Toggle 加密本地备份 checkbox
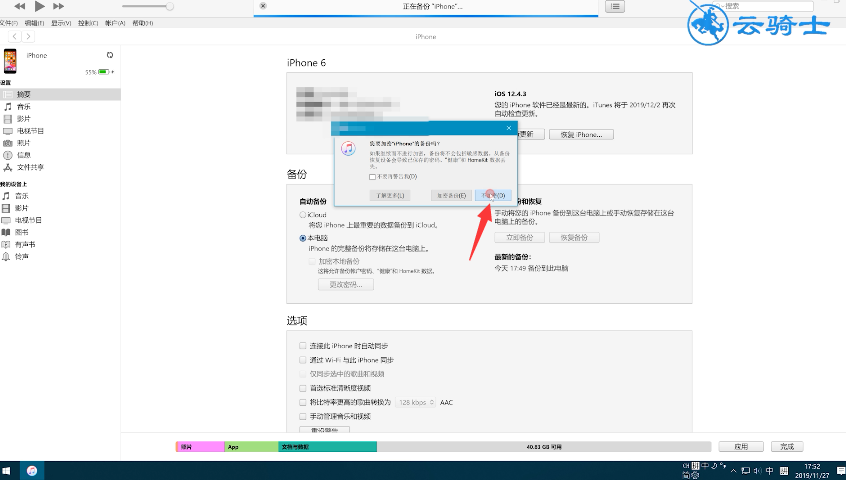This screenshot has width=846, height=480. tap(312, 261)
